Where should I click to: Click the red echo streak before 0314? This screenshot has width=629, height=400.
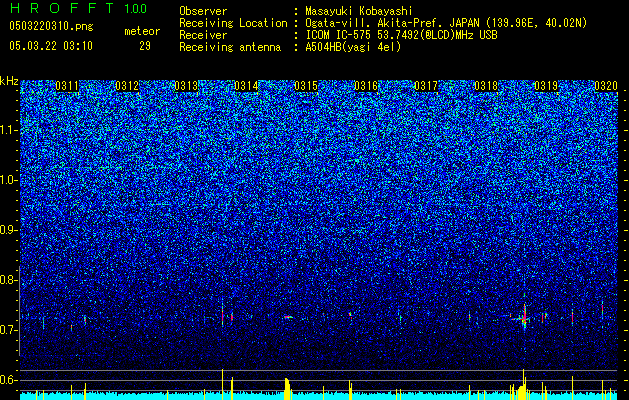222,315
